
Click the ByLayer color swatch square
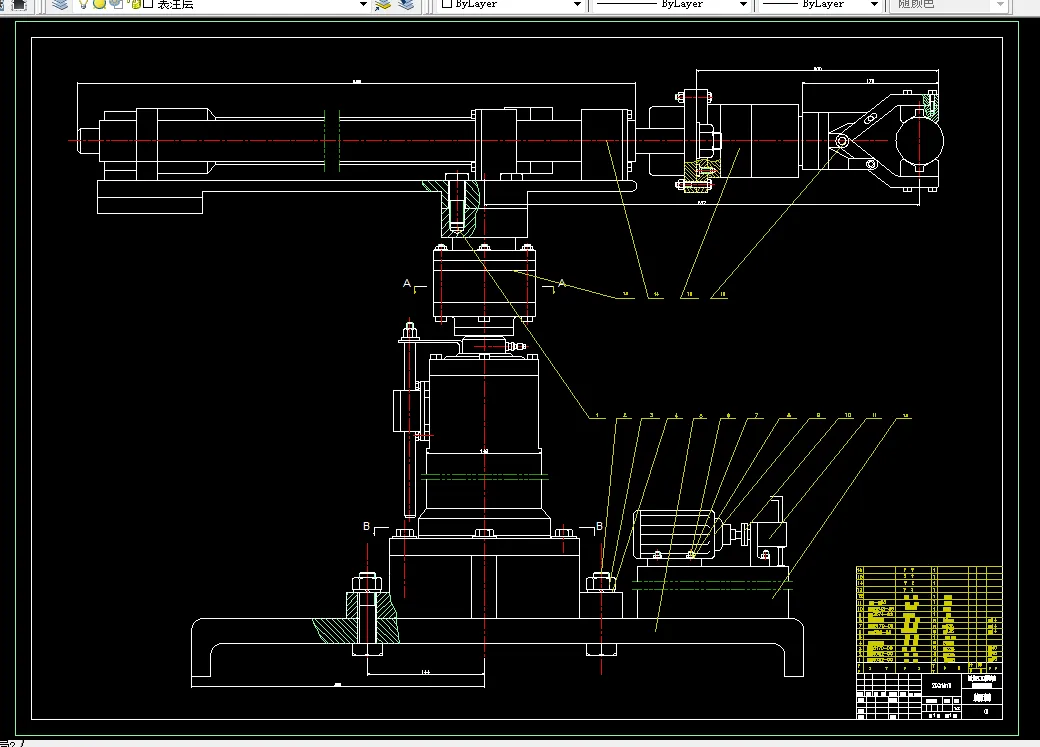(447, 4)
